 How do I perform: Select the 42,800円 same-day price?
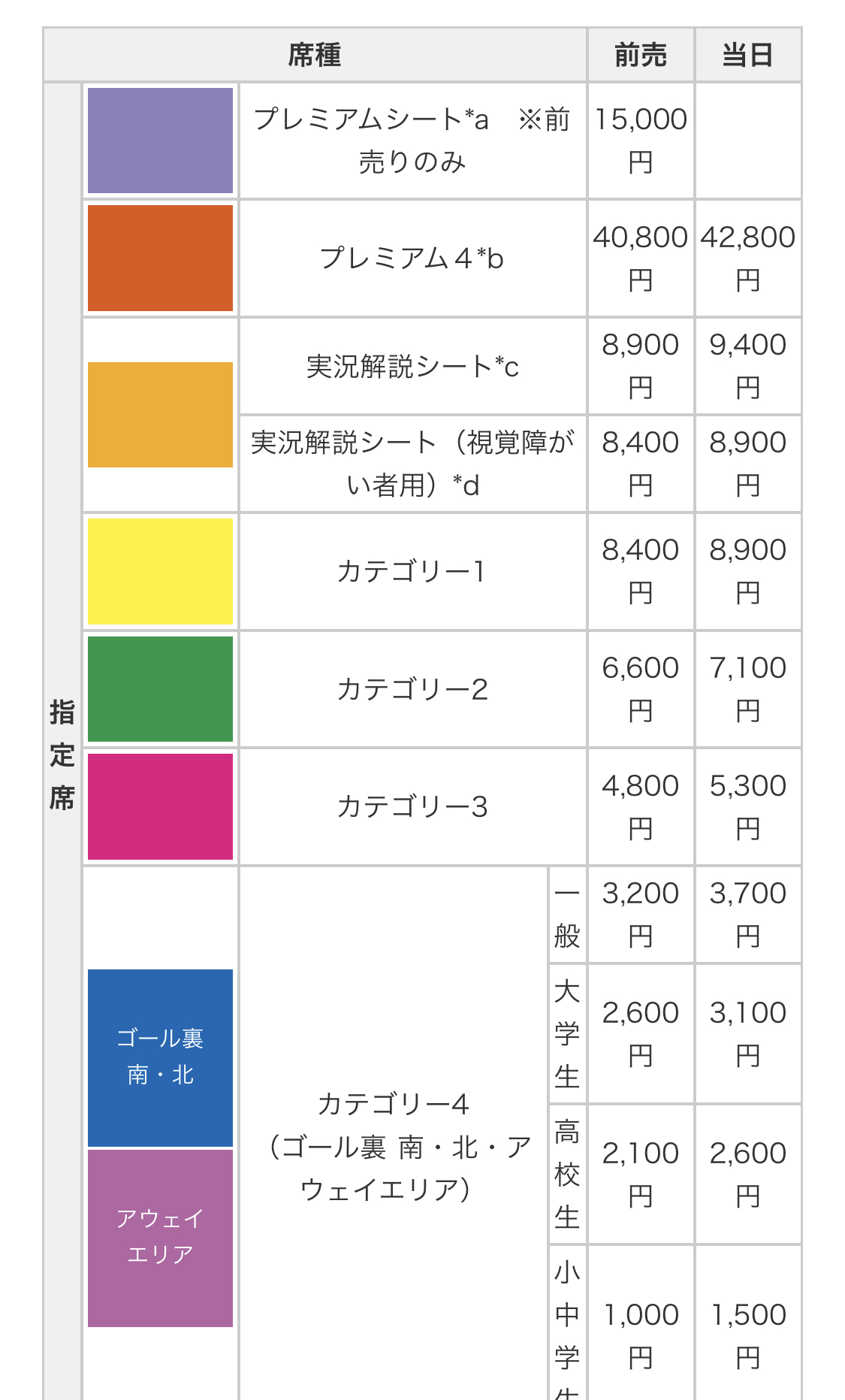point(747,258)
